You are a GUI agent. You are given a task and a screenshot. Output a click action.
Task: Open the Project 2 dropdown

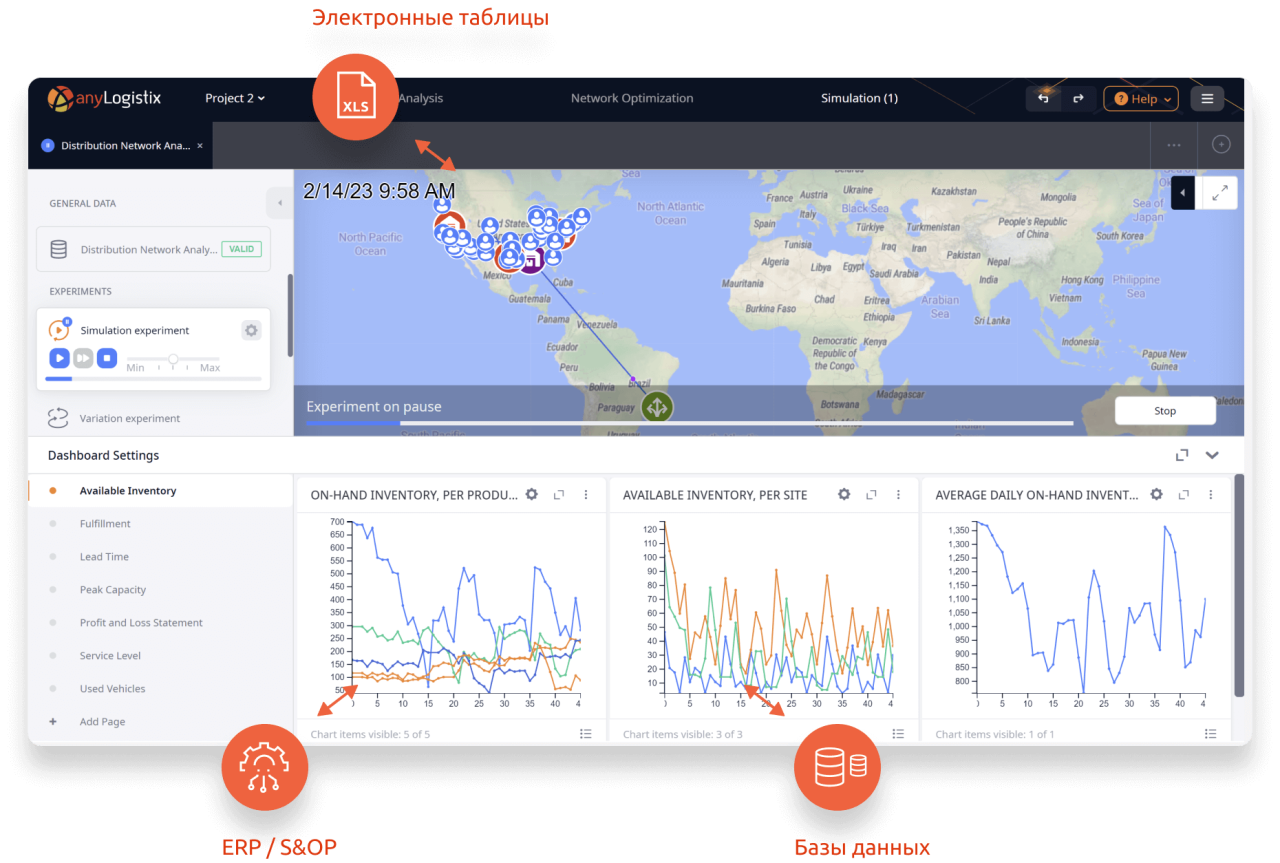pos(235,98)
